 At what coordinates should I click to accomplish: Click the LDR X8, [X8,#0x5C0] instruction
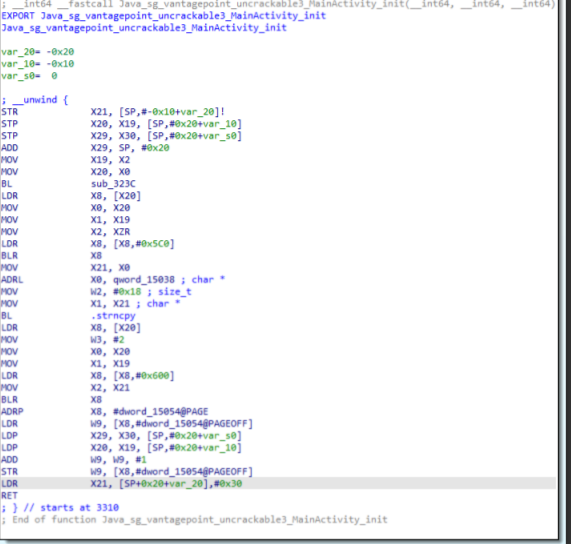click(x=88, y=244)
